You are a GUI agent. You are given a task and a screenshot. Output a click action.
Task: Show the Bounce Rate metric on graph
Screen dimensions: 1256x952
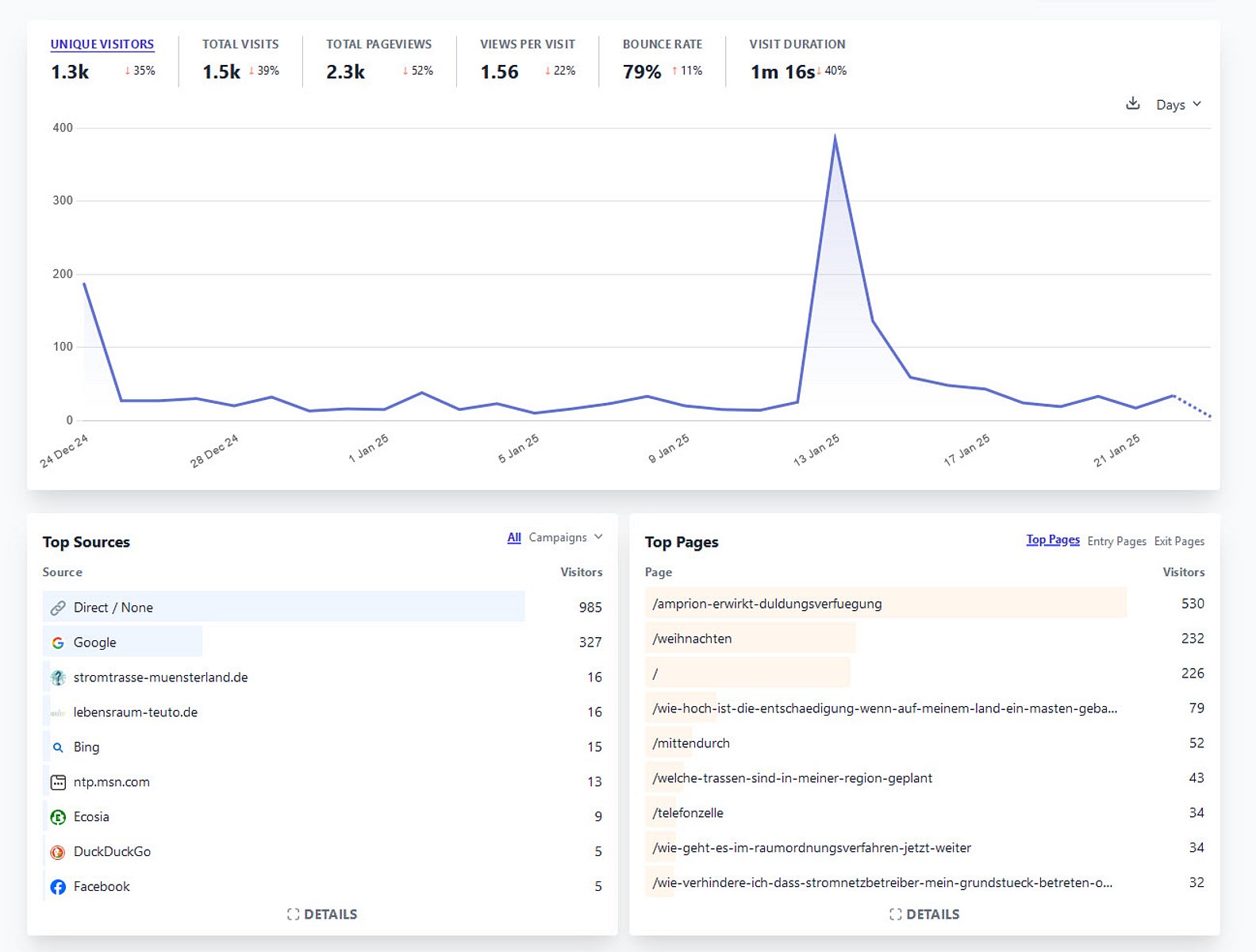[x=662, y=44]
